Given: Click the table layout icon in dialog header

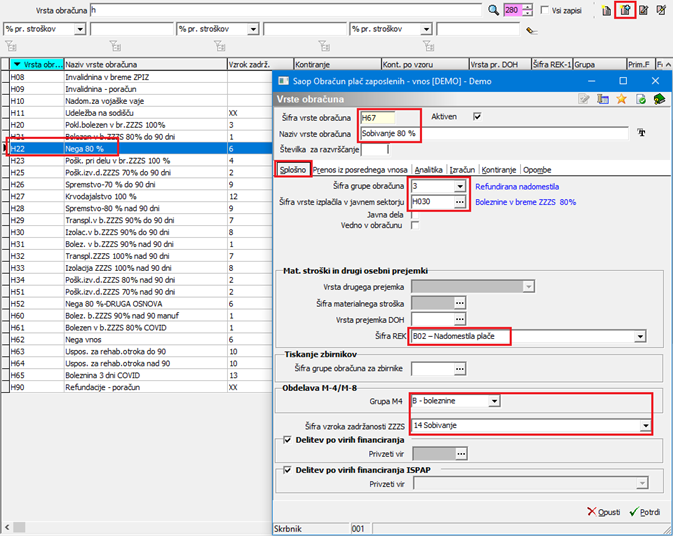Looking at the screenshot, I should coord(603,99).
